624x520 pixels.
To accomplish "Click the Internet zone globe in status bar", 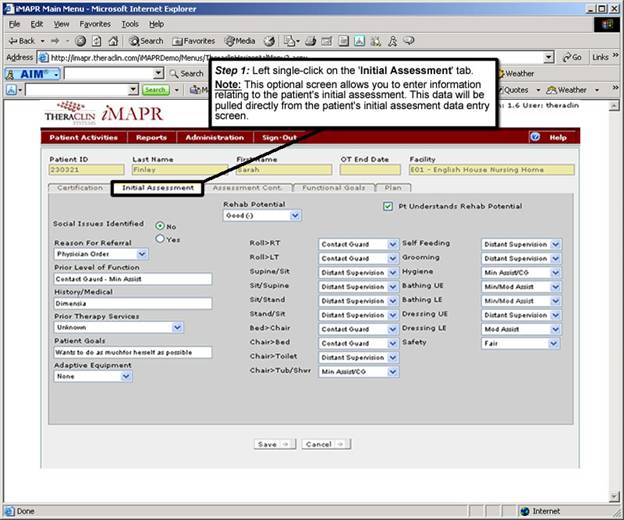I will pos(525,511).
